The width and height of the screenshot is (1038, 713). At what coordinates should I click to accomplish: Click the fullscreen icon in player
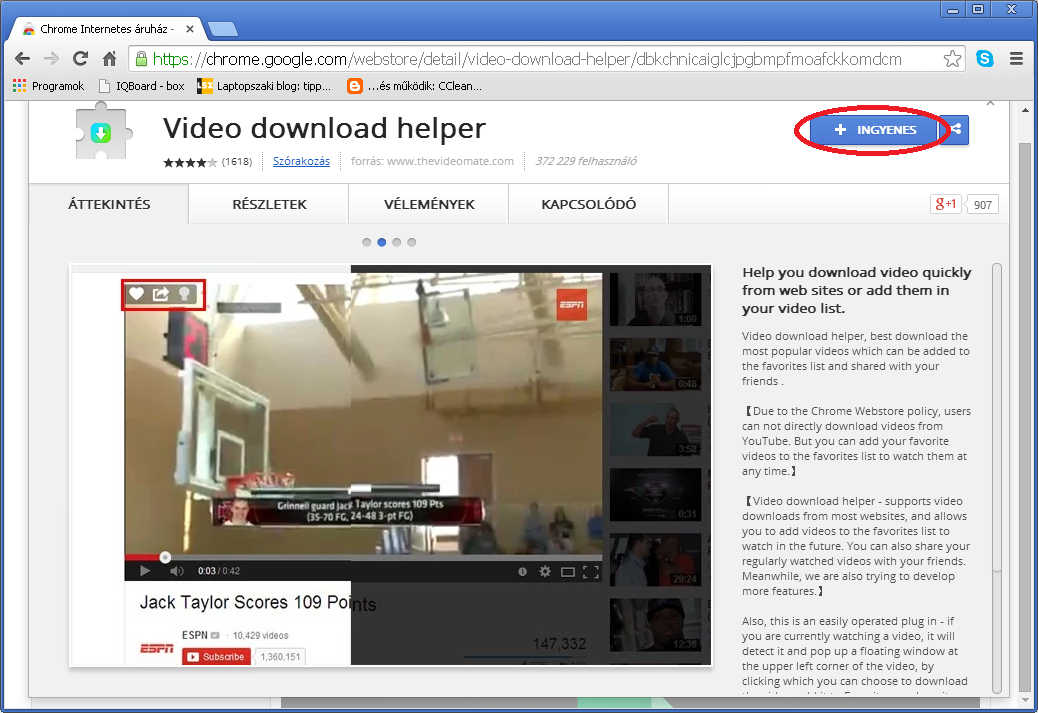click(590, 571)
